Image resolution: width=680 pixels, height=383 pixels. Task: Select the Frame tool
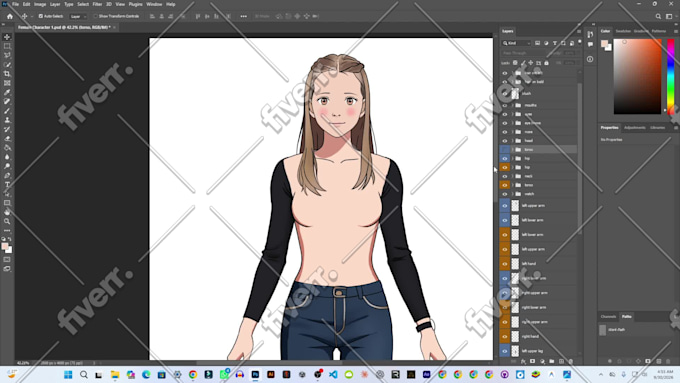7,83
